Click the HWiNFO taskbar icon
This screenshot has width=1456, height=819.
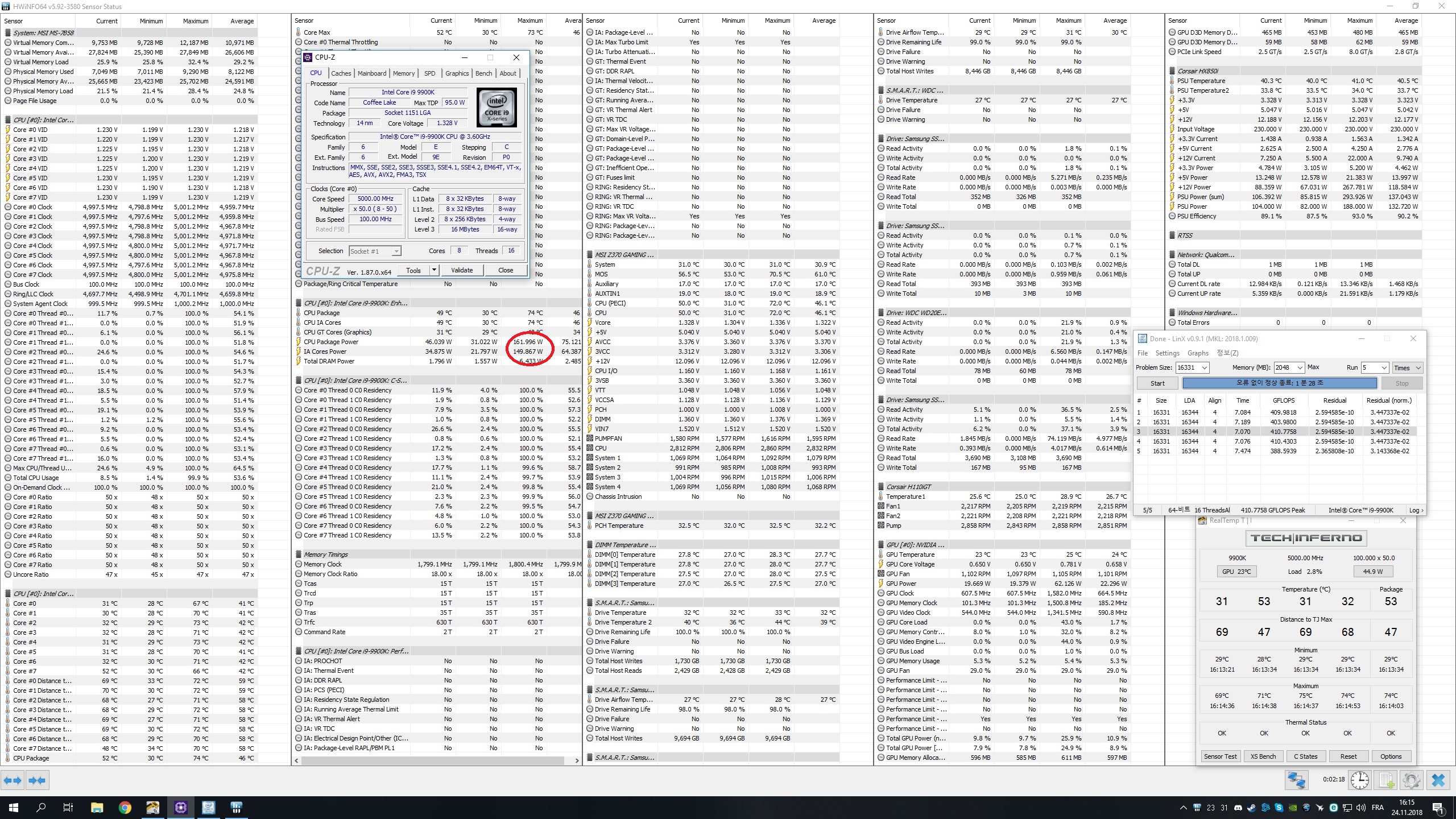pos(236,807)
